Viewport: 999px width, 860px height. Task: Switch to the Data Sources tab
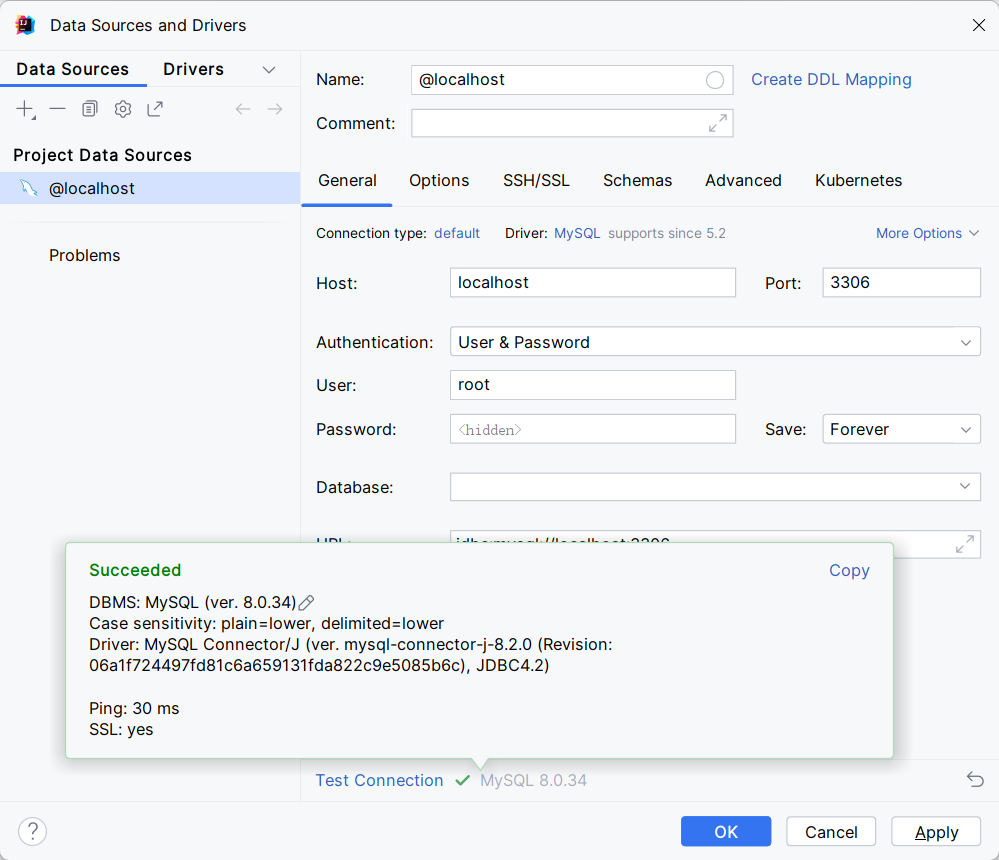pyautogui.click(x=73, y=69)
